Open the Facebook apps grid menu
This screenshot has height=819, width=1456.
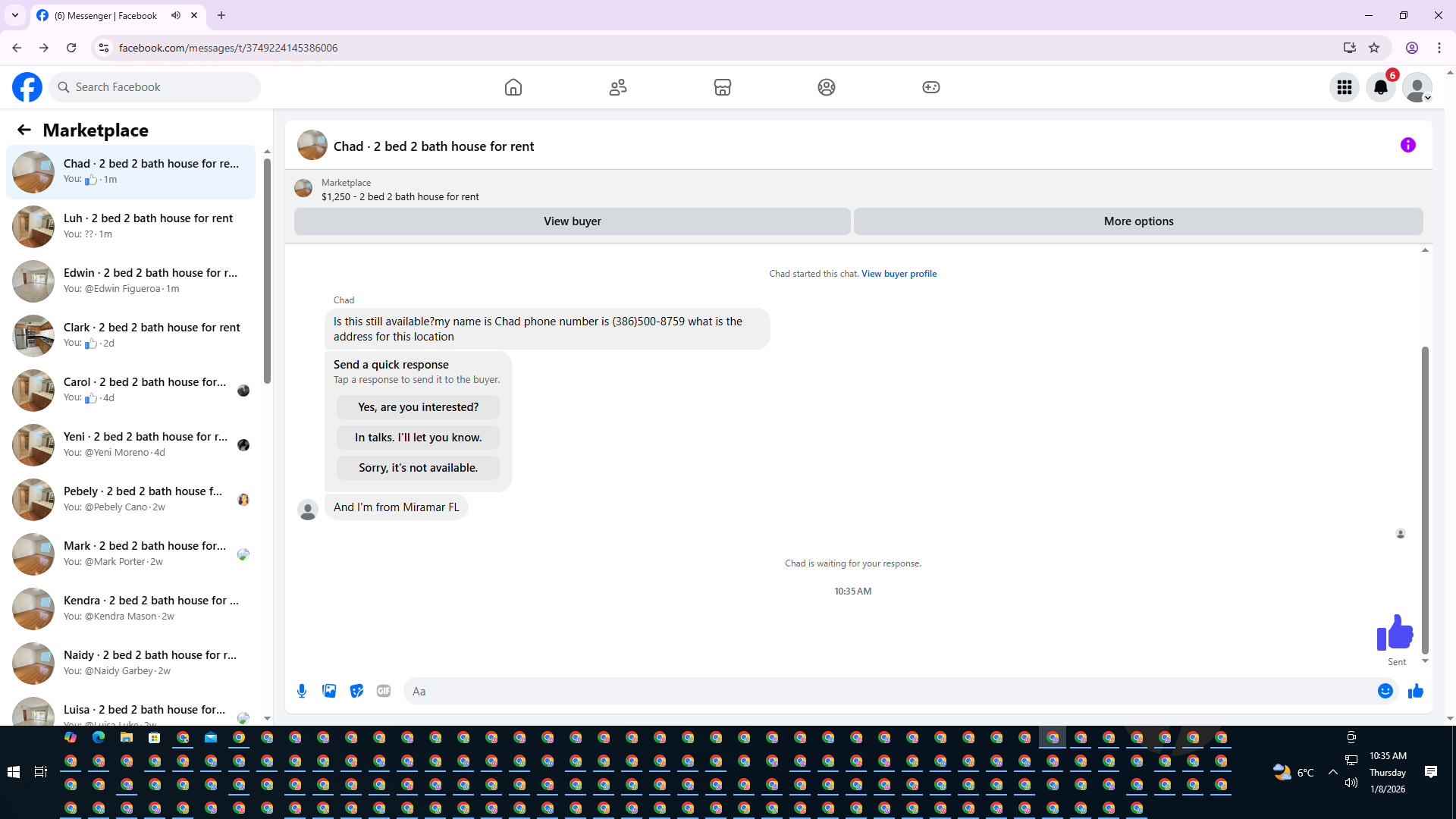click(x=1345, y=87)
